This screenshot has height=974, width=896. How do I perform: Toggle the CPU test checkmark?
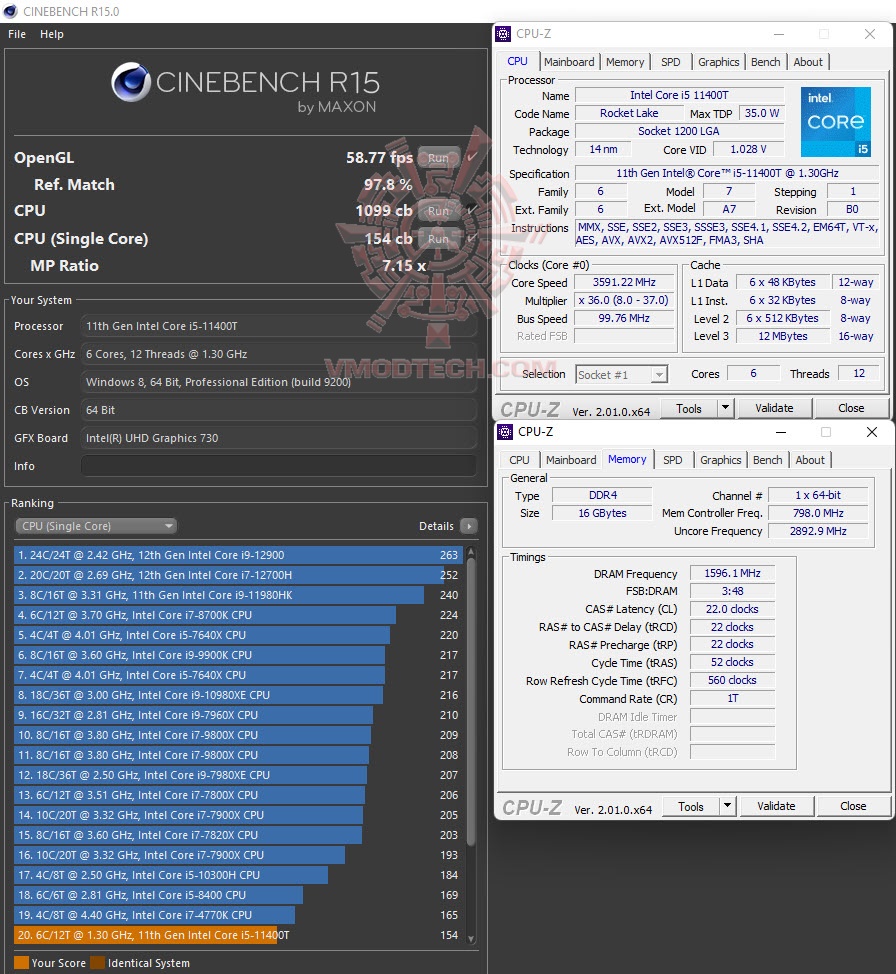(x=472, y=211)
